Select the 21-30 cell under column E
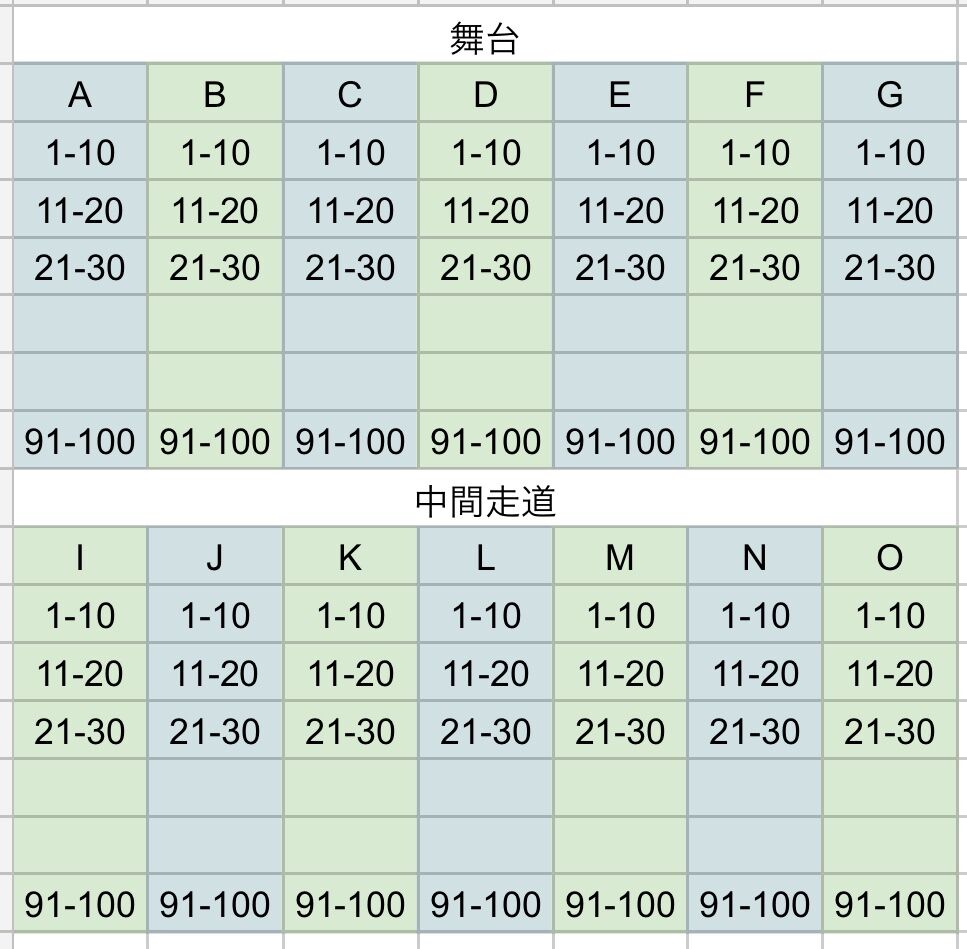 [x=620, y=266]
